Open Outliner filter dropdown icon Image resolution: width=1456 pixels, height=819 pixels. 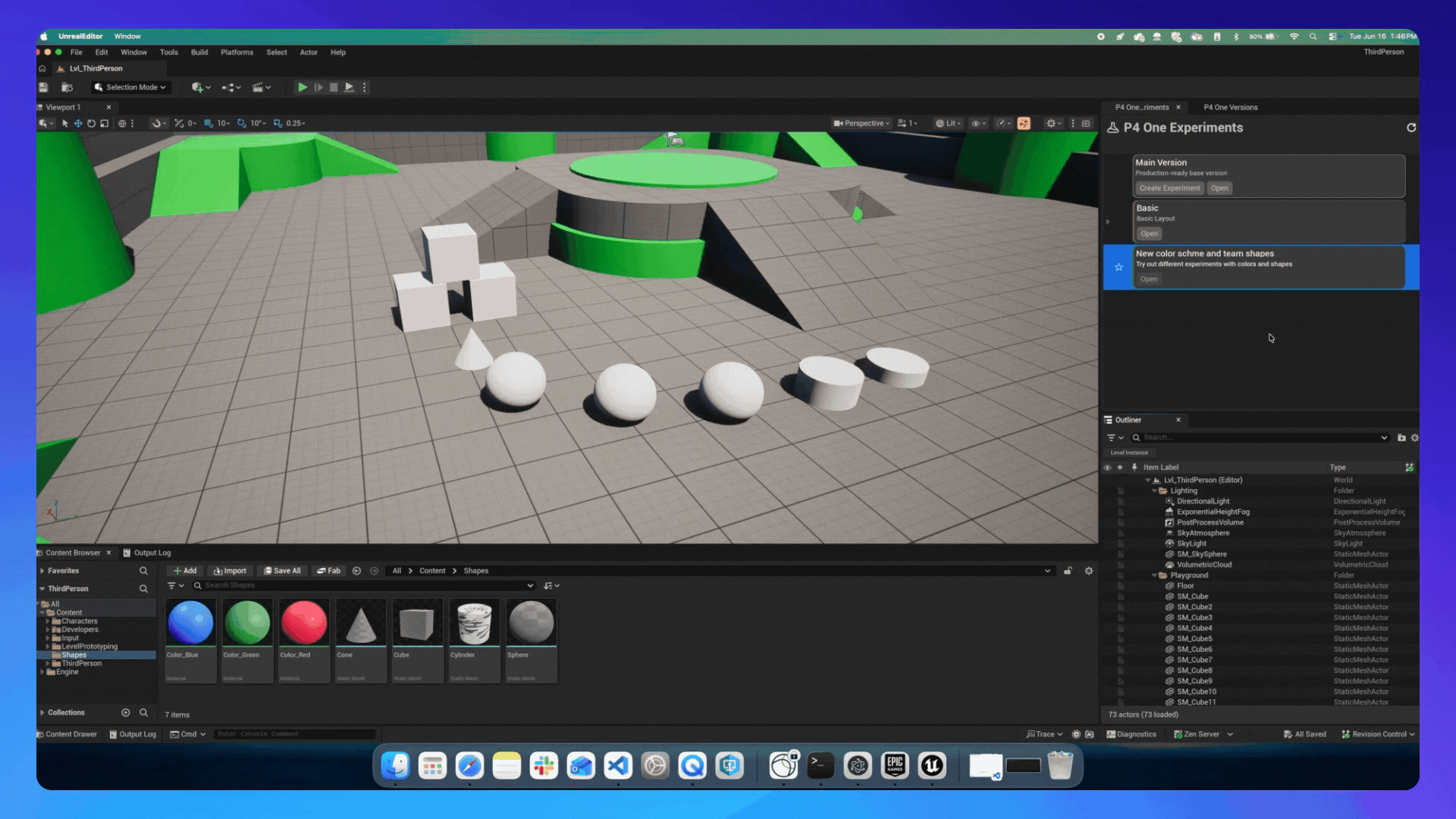click(1115, 438)
